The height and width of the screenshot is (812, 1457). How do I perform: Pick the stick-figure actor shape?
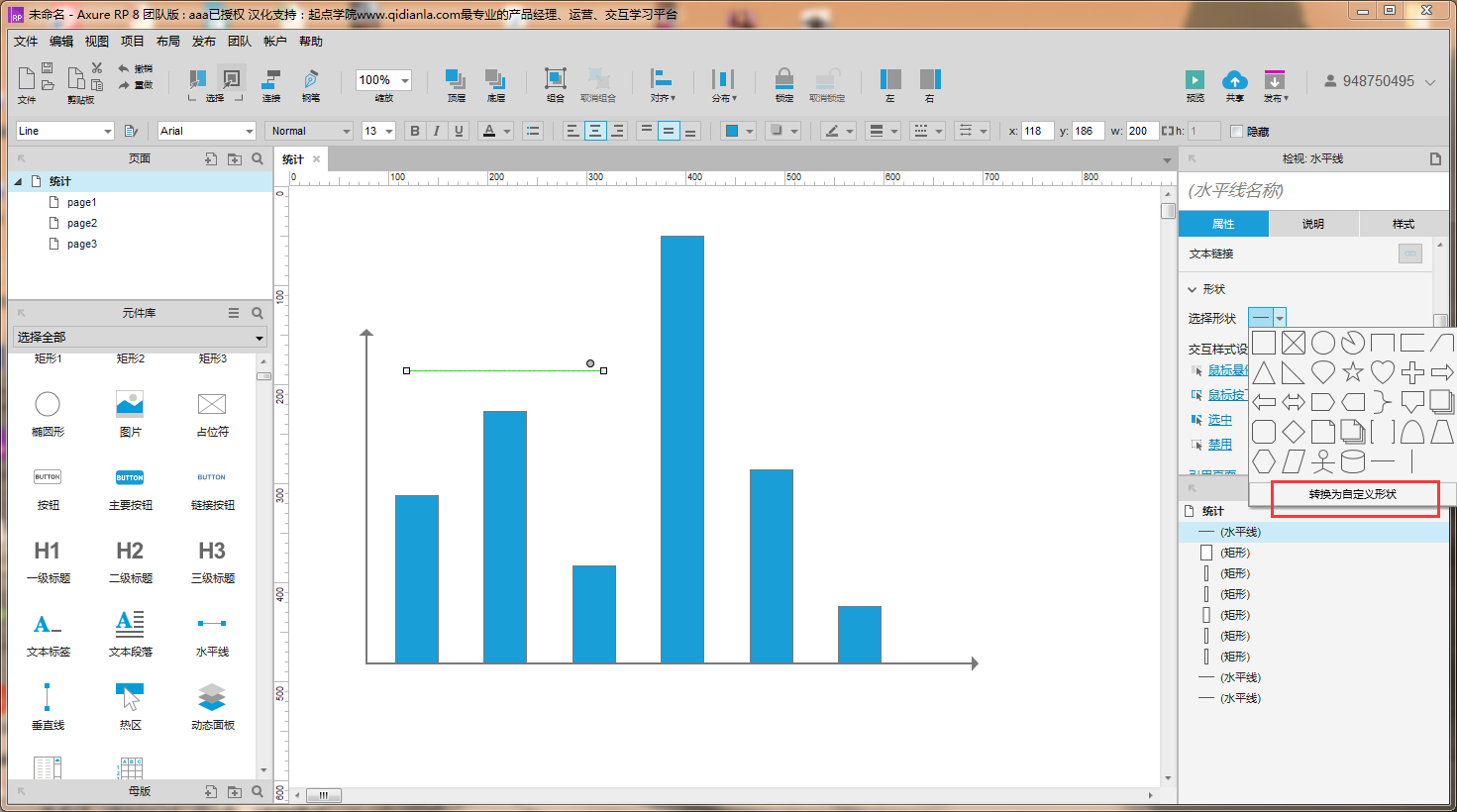click(1323, 461)
